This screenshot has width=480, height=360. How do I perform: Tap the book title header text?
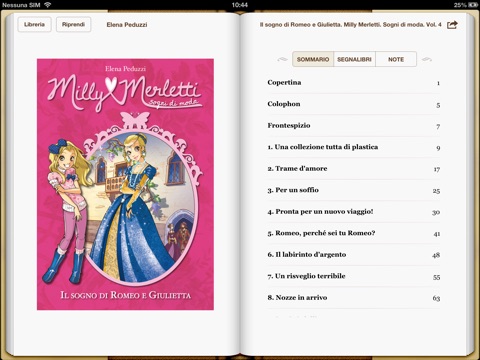pos(351,25)
